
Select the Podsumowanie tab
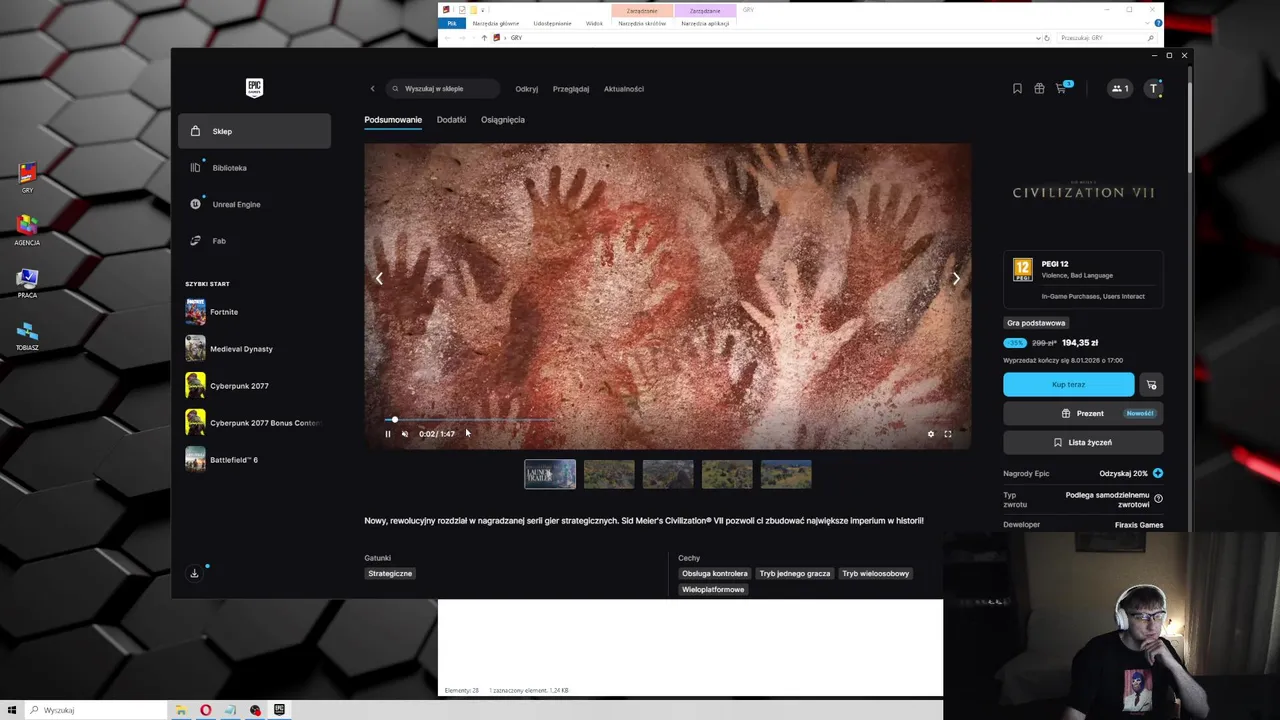pos(393,120)
